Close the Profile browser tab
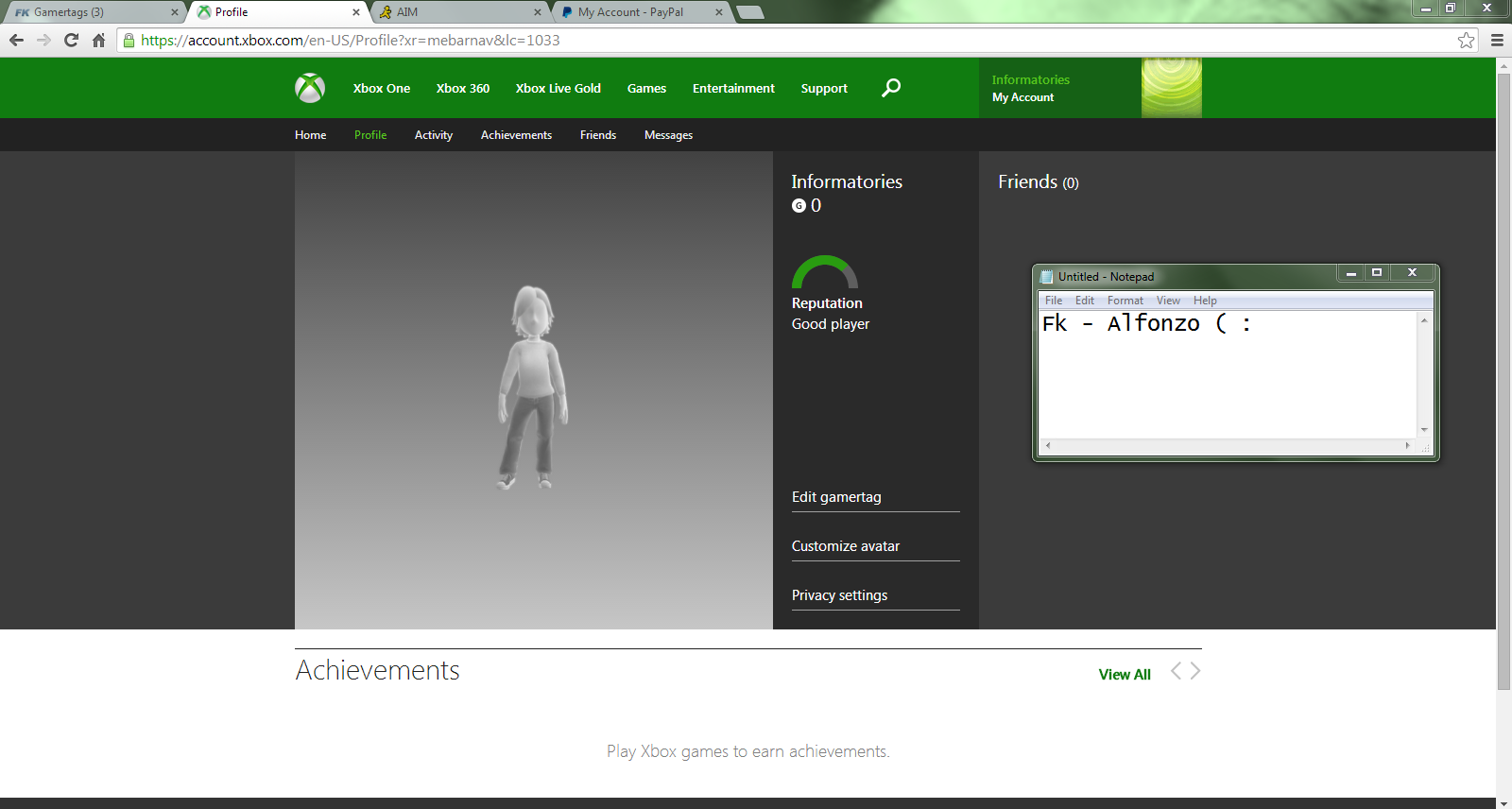1512x809 pixels. [355, 12]
